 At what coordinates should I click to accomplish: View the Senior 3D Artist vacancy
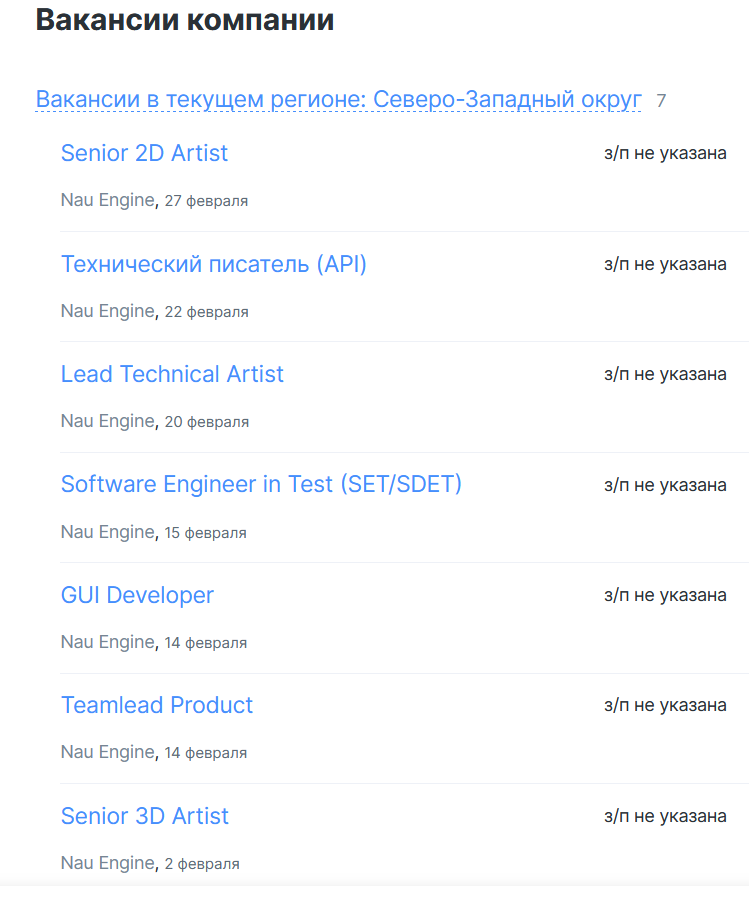[145, 816]
